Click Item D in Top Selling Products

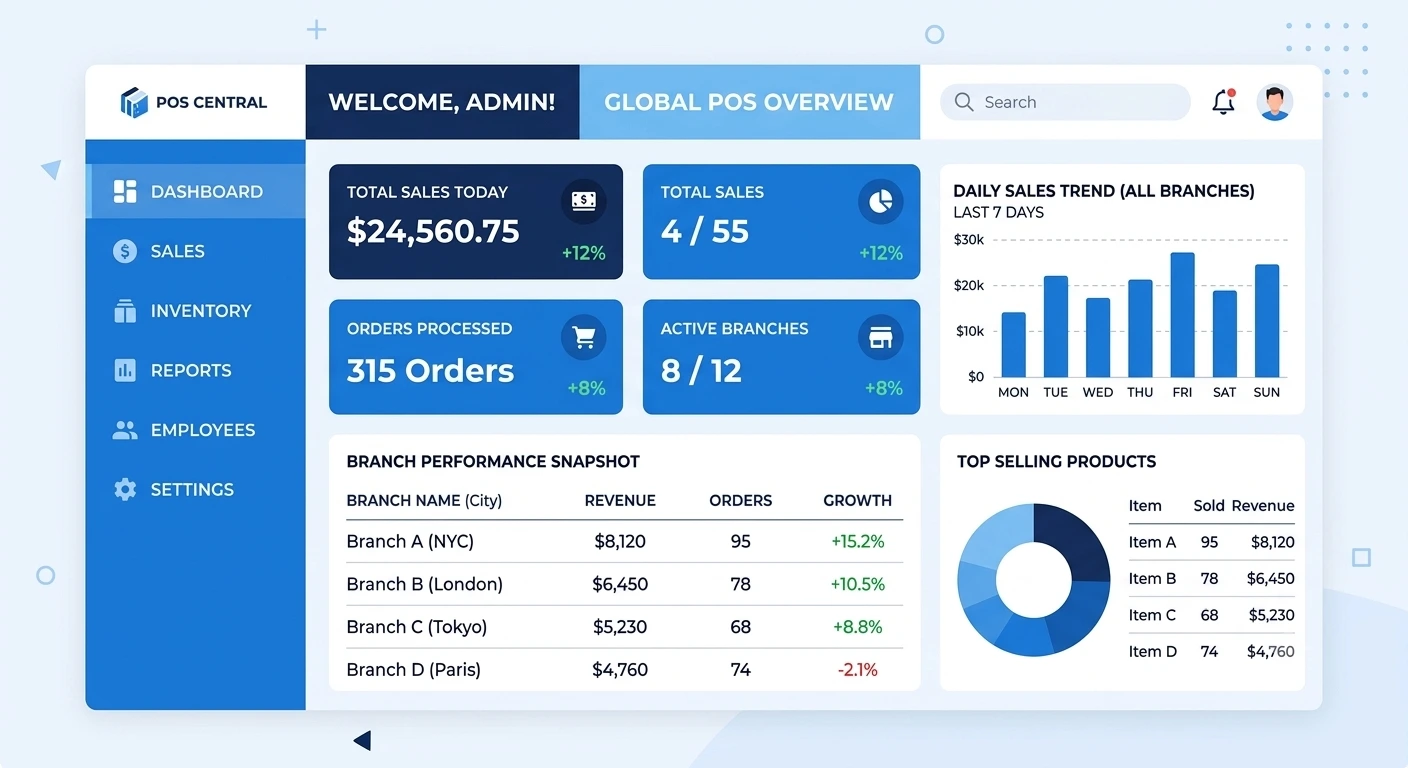click(1152, 651)
